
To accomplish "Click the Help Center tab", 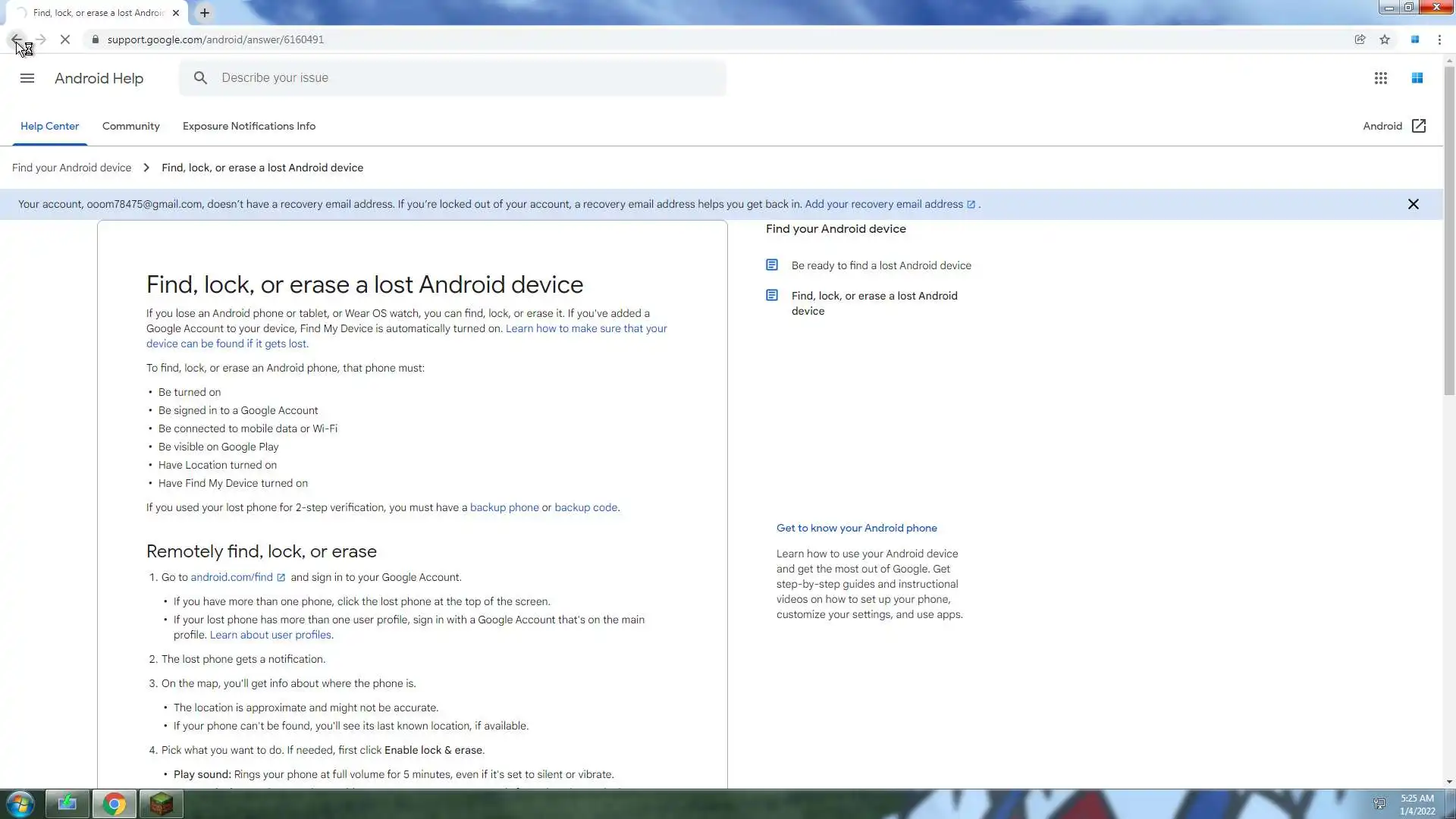I will (x=49, y=126).
